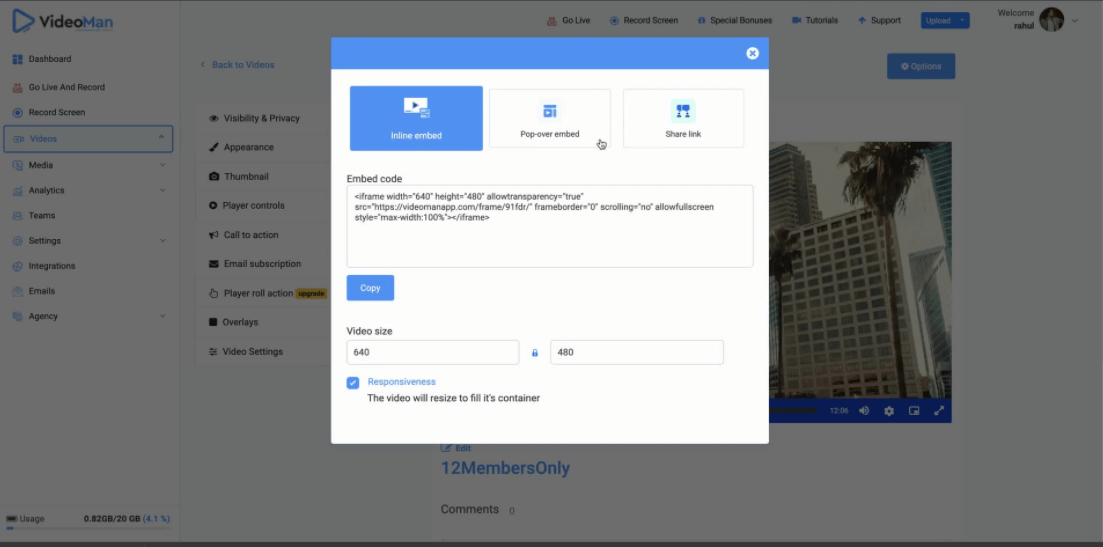The width and height of the screenshot is (1103, 547).
Task: Click the video width input field
Action: [x=432, y=352]
